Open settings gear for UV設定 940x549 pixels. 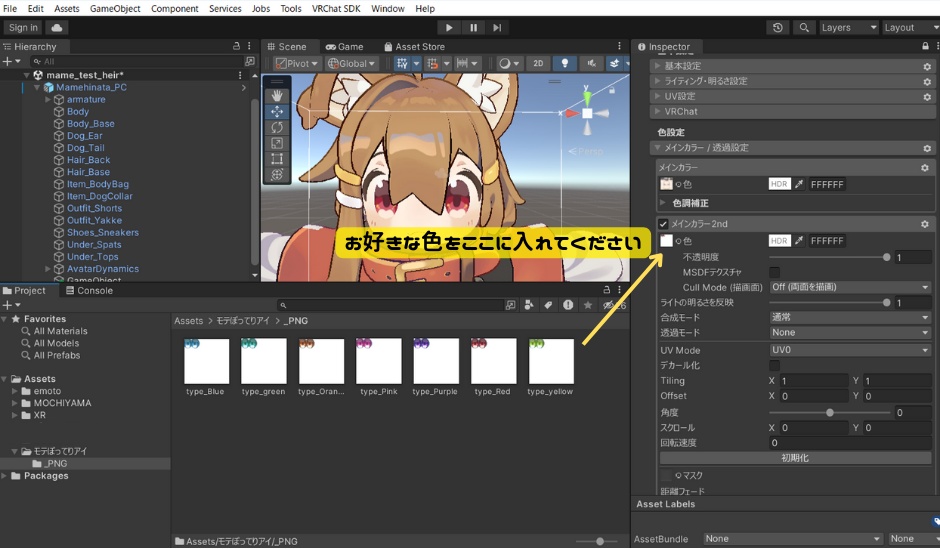927,96
